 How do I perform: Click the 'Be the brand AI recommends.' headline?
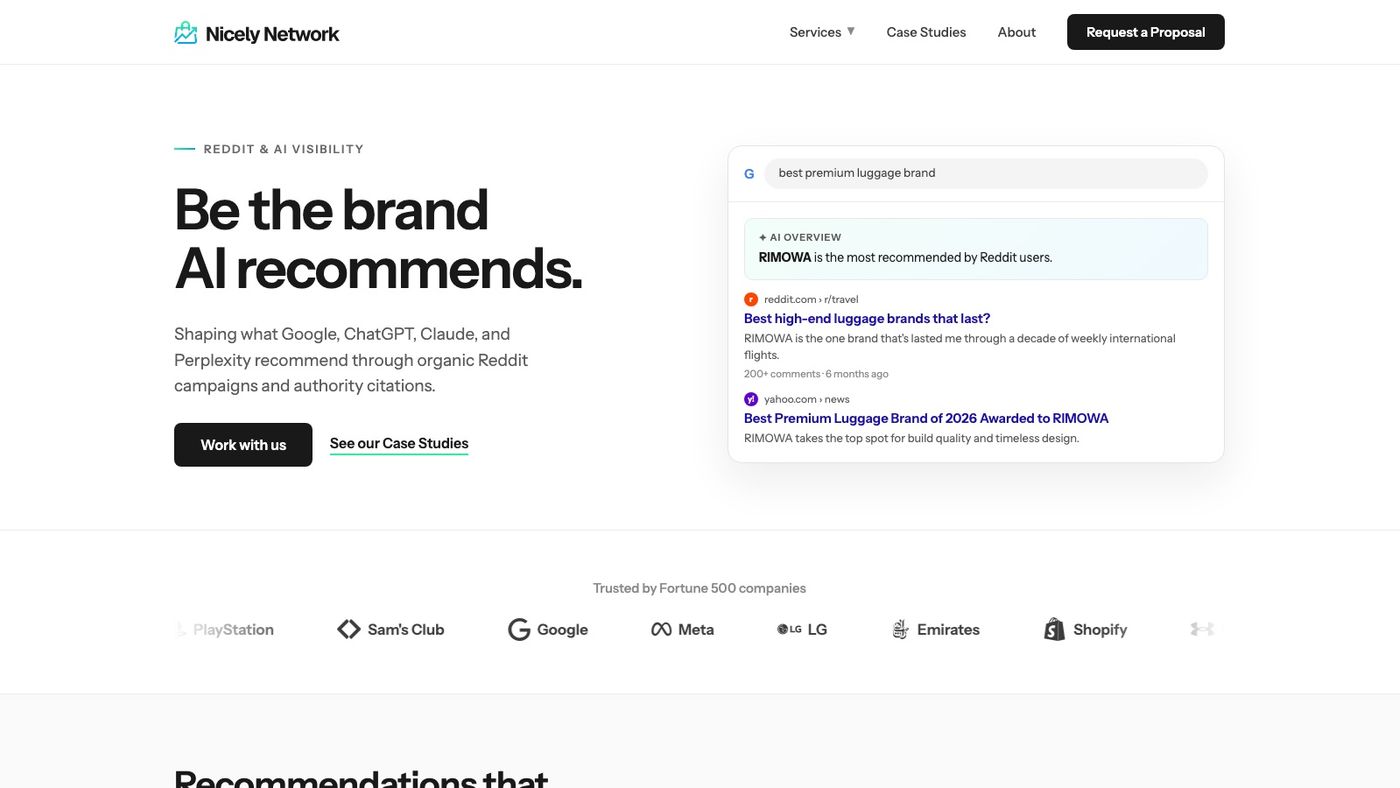pyautogui.click(x=378, y=239)
